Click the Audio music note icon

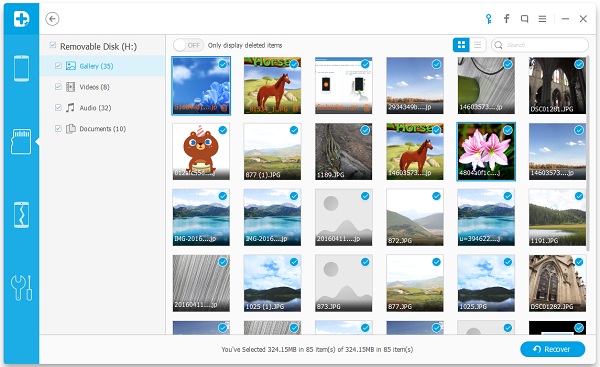[70, 108]
